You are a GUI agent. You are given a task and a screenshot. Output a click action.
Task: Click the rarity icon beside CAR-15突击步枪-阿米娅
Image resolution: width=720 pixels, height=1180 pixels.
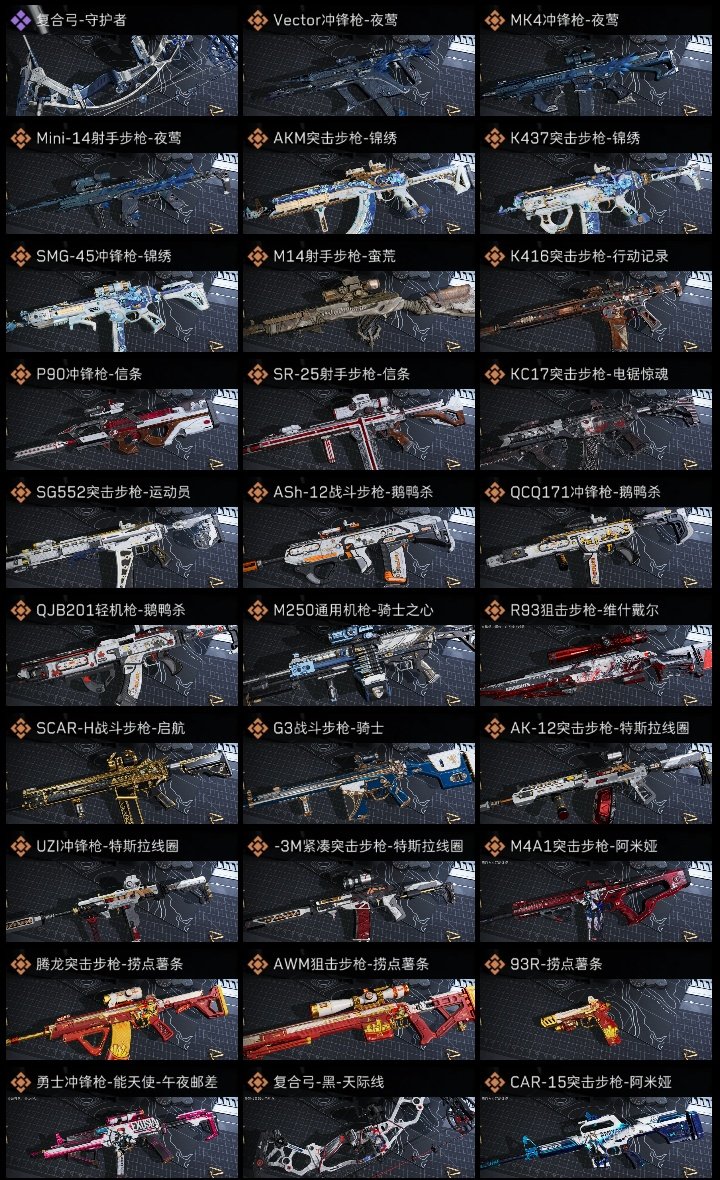click(494, 1081)
